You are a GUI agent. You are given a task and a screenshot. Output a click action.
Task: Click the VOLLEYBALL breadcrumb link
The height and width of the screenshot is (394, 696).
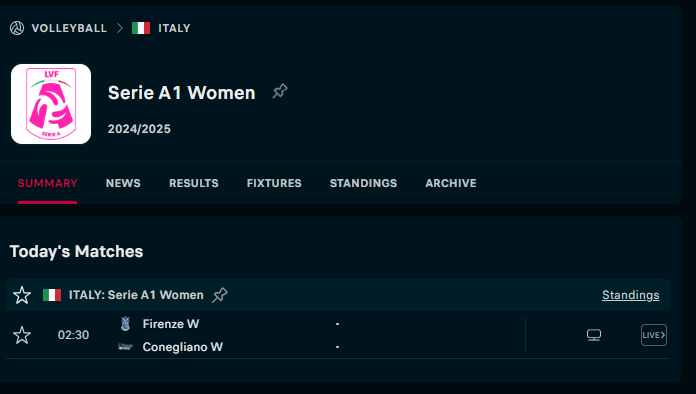69,28
